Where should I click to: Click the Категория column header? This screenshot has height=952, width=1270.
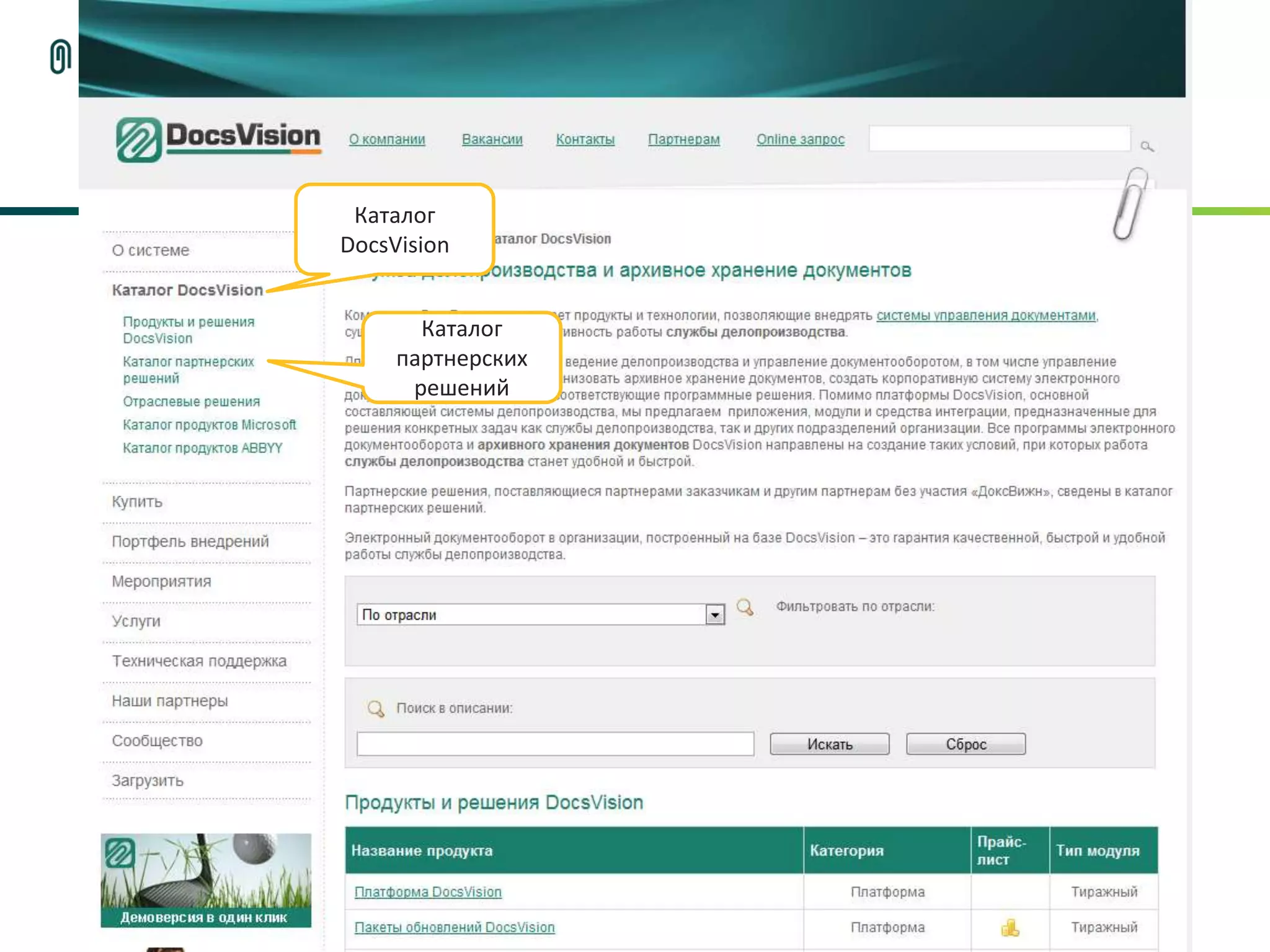tap(887, 850)
